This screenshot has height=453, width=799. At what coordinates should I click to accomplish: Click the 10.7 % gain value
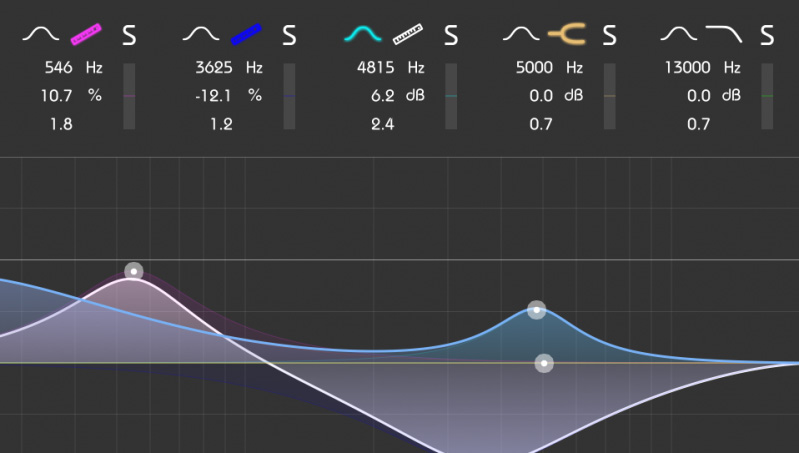click(56, 96)
